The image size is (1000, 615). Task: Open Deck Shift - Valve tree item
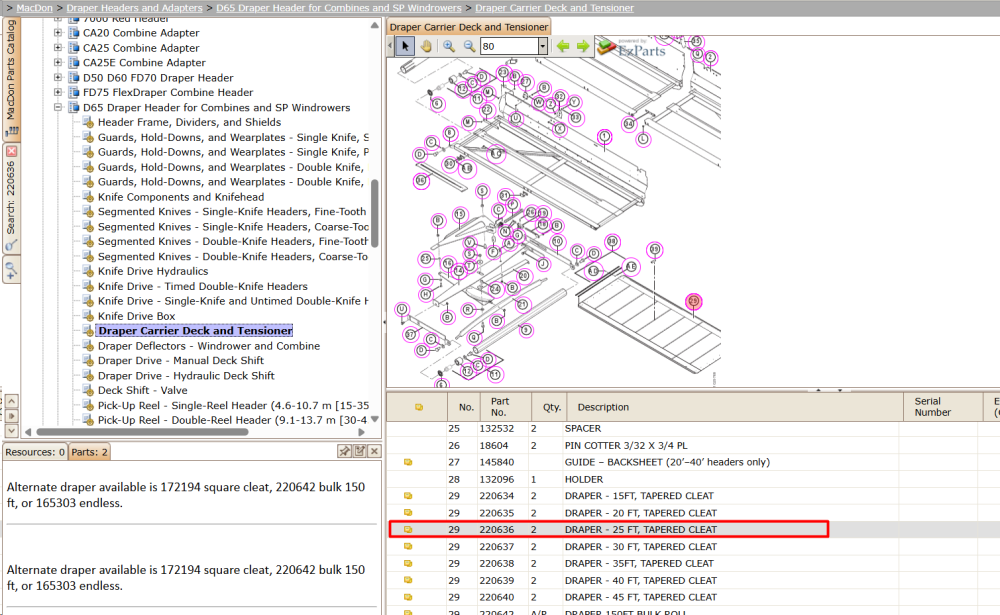tap(143, 390)
